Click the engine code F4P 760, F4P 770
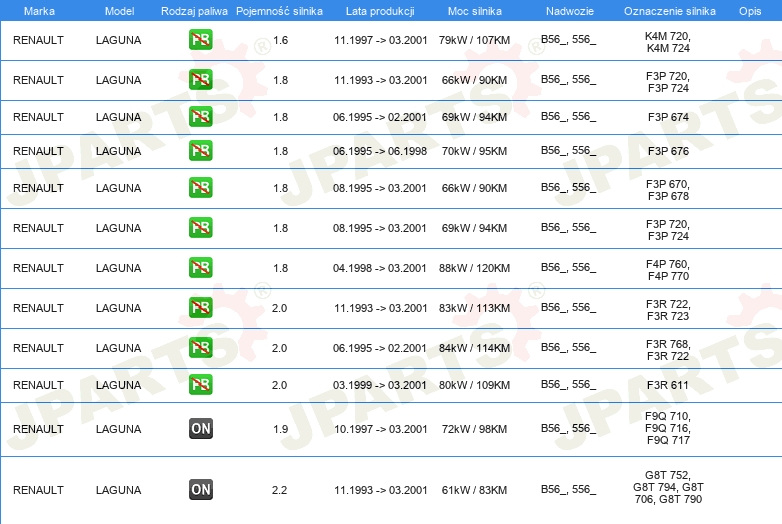Image resolution: width=782 pixels, height=524 pixels. click(x=668, y=270)
